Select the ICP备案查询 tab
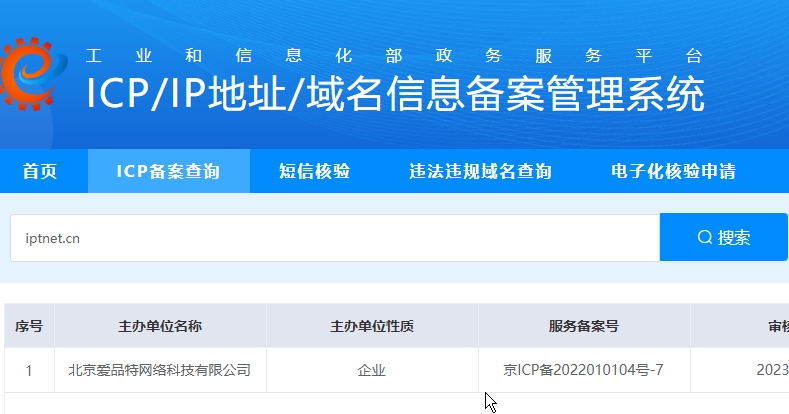The width and height of the screenshot is (789, 414). tap(168, 171)
